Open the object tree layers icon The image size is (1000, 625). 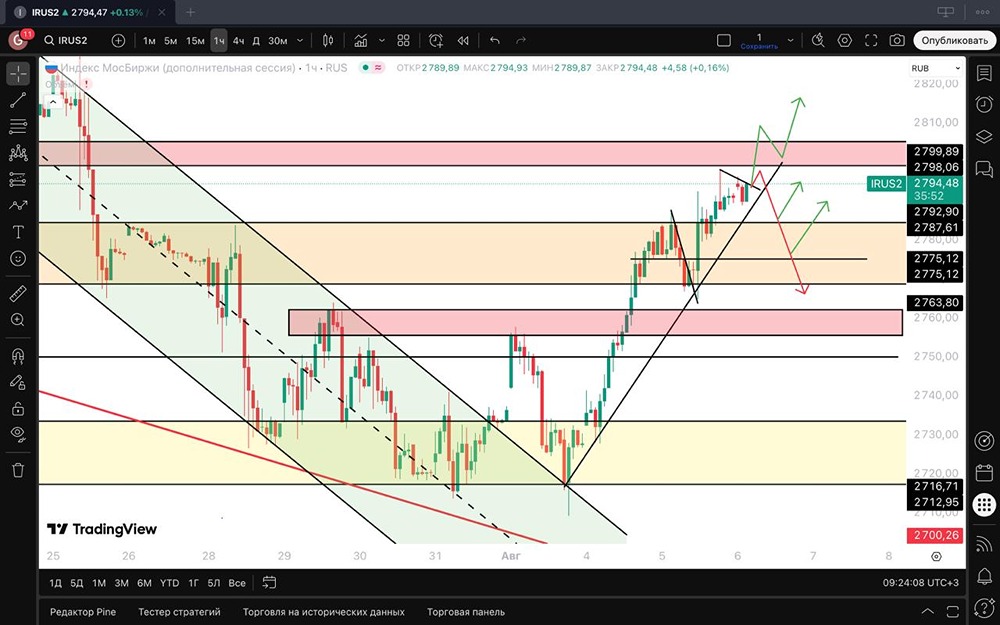983,136
